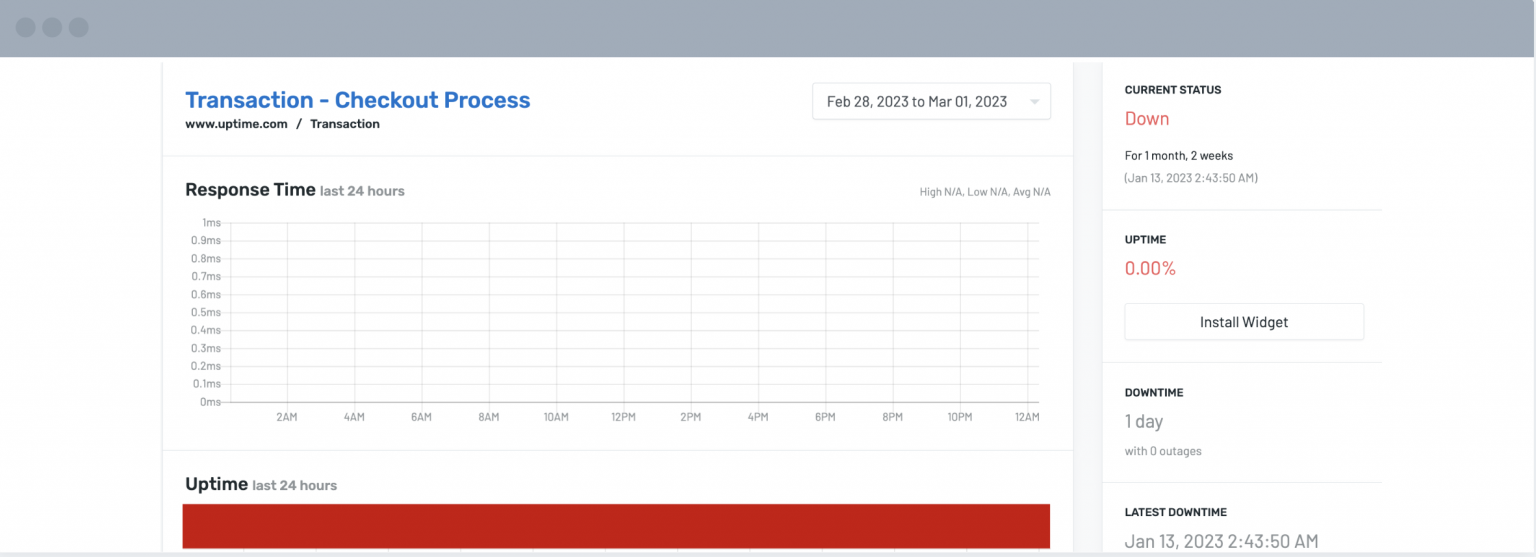Image resolution: width=1536 pixels, height=557 pixels.
Task: Open the Transaction - Checkout Process title link
Action: pyautogui.click(x=357, y=100)
